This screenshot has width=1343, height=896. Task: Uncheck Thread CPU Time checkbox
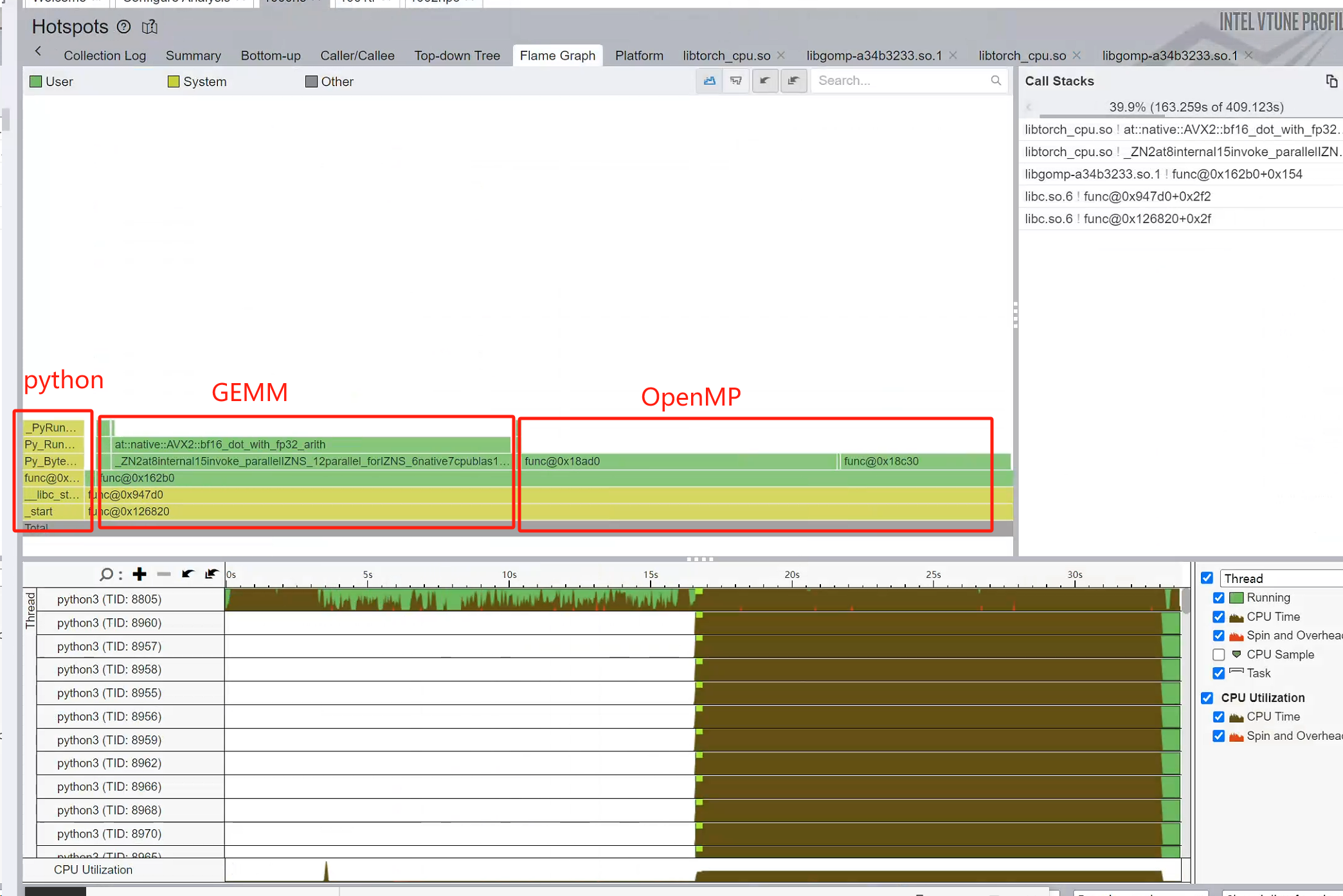tap(1218, 617)
